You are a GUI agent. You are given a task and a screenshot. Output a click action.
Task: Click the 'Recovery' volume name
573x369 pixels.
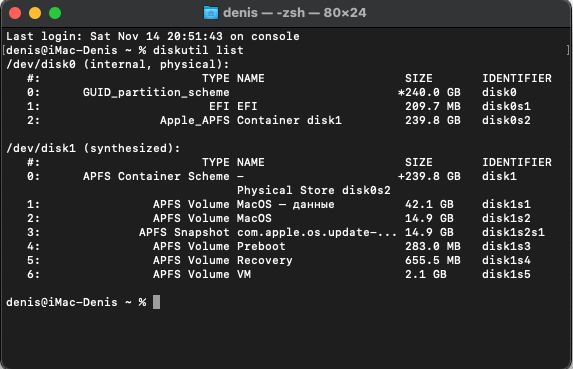click(x=265, y=260)
